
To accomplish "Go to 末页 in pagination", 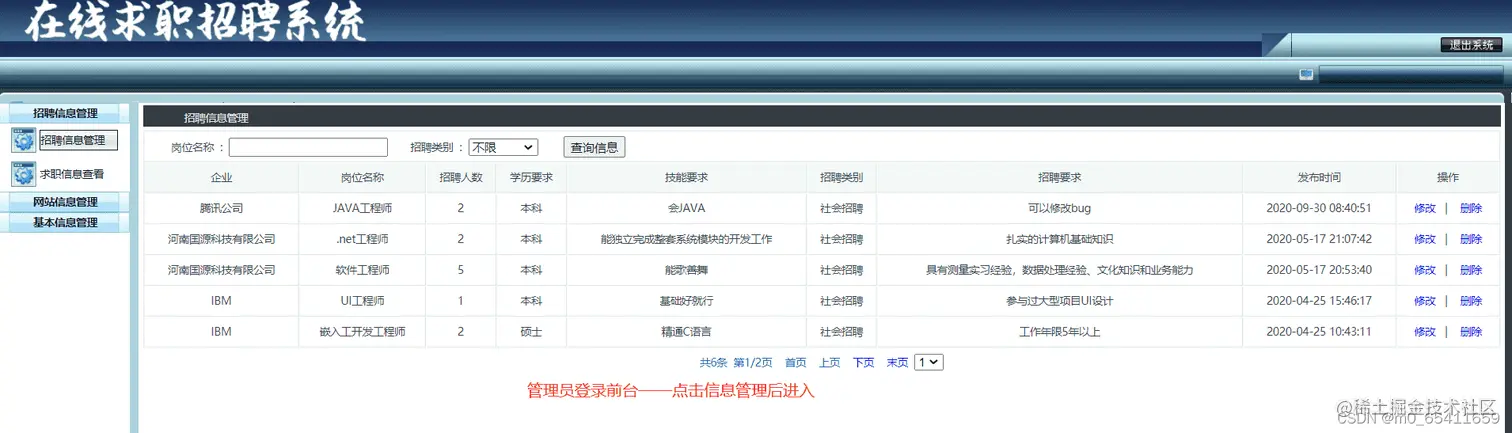I will tap(897, 363).
